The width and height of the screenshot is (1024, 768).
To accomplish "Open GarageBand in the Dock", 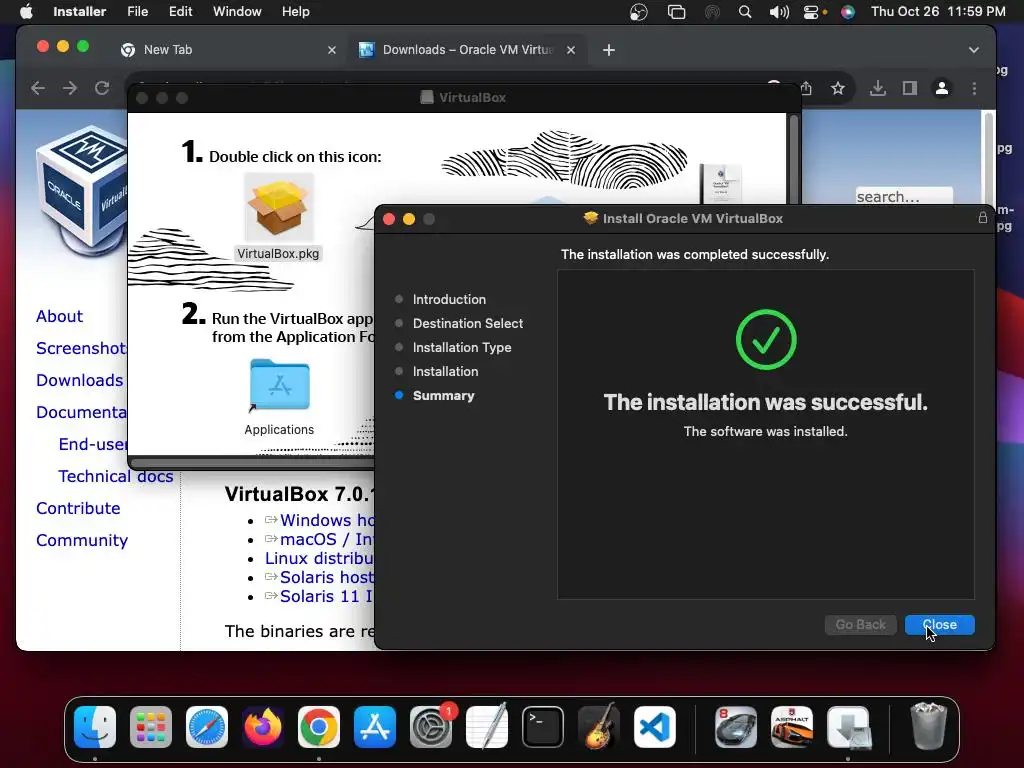I will (599, 727).
